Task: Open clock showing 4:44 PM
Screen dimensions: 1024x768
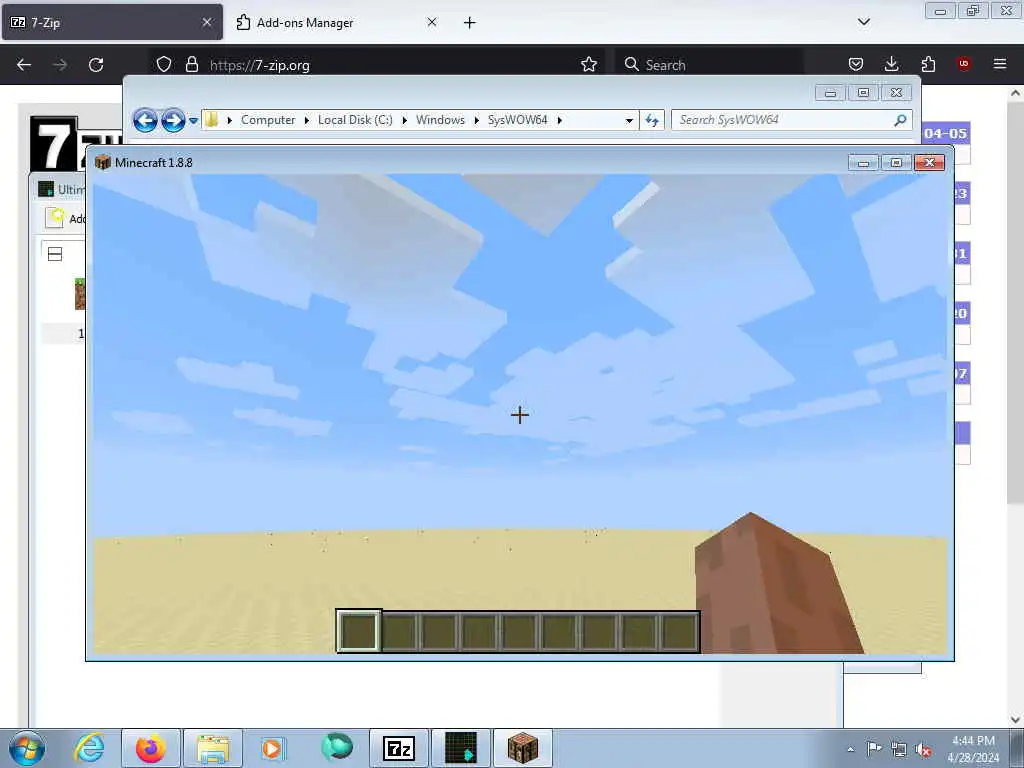Action: point(973,749)
